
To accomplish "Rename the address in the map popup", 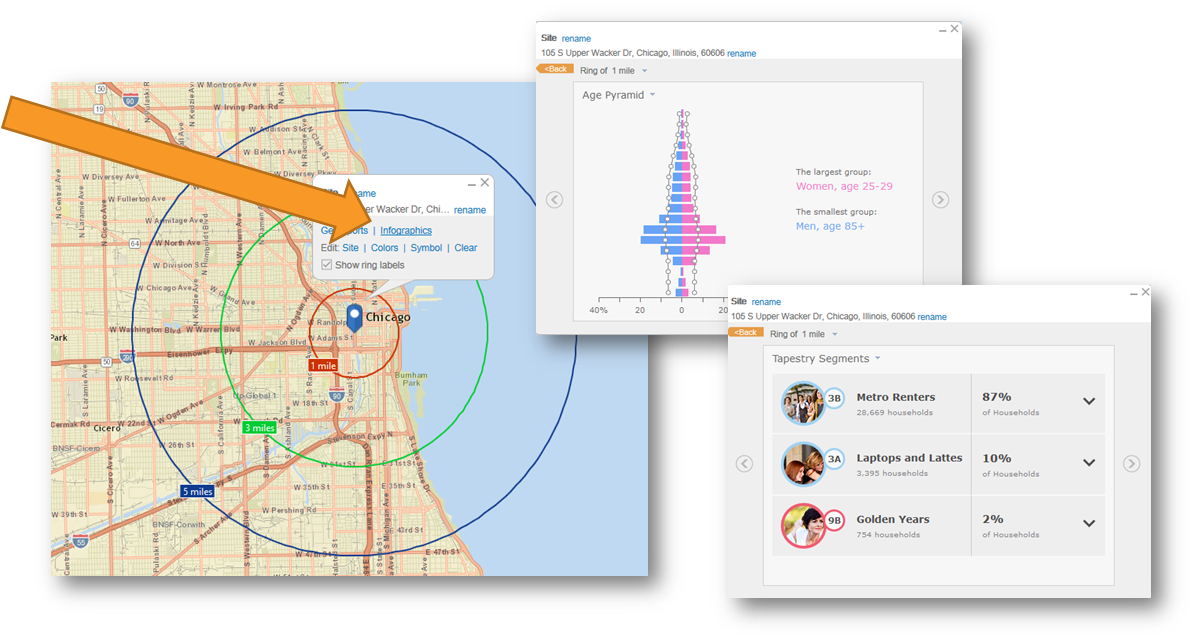I will click(x=470, y=210).
